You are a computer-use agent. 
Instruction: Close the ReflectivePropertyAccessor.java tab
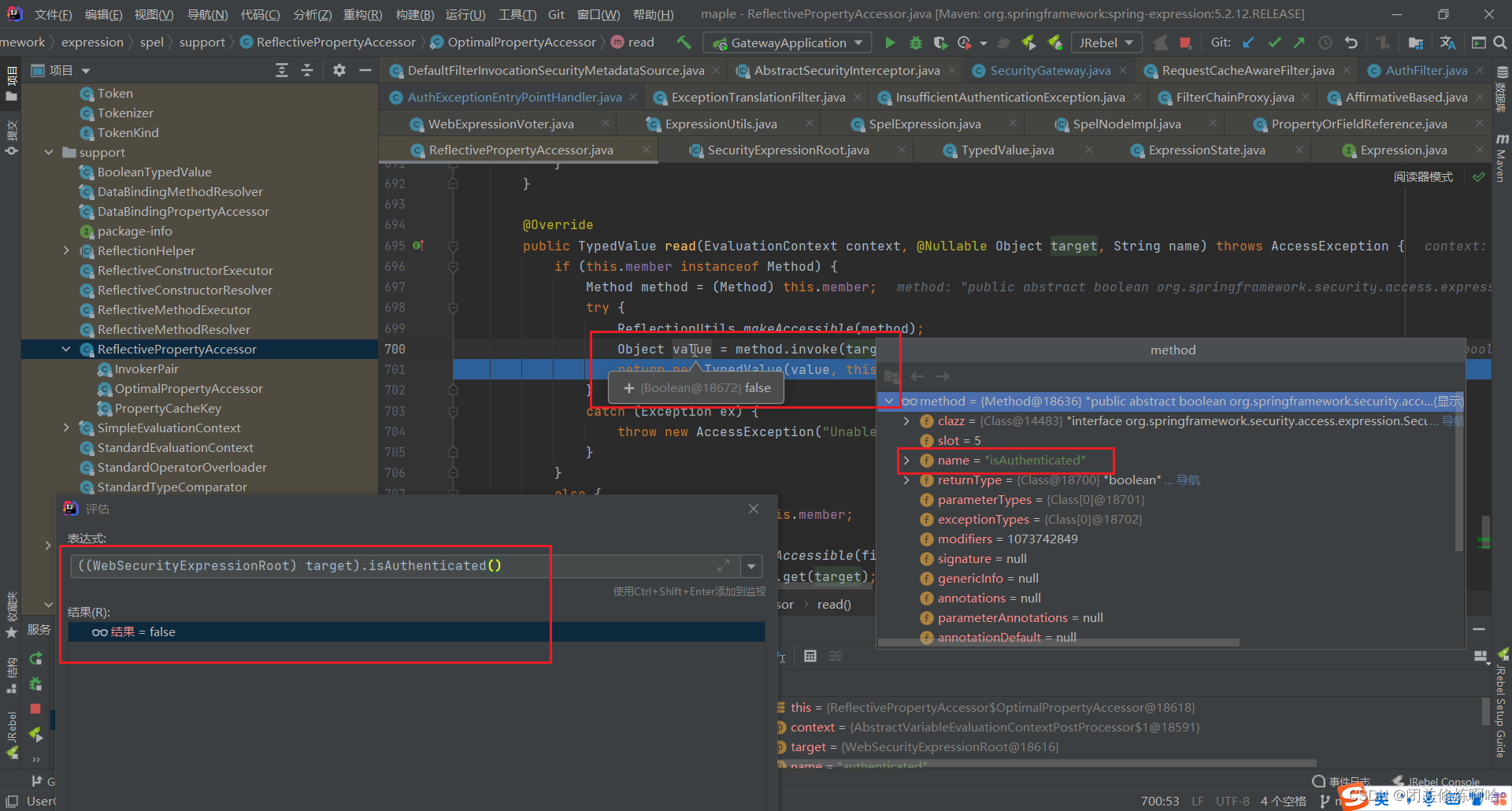(x=647, y=150)
